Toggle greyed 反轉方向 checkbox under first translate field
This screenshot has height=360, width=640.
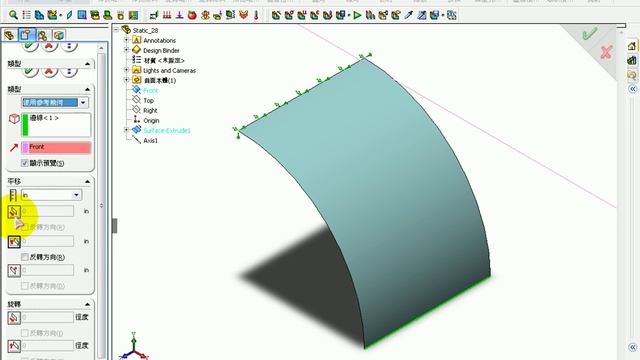(24, 227)
